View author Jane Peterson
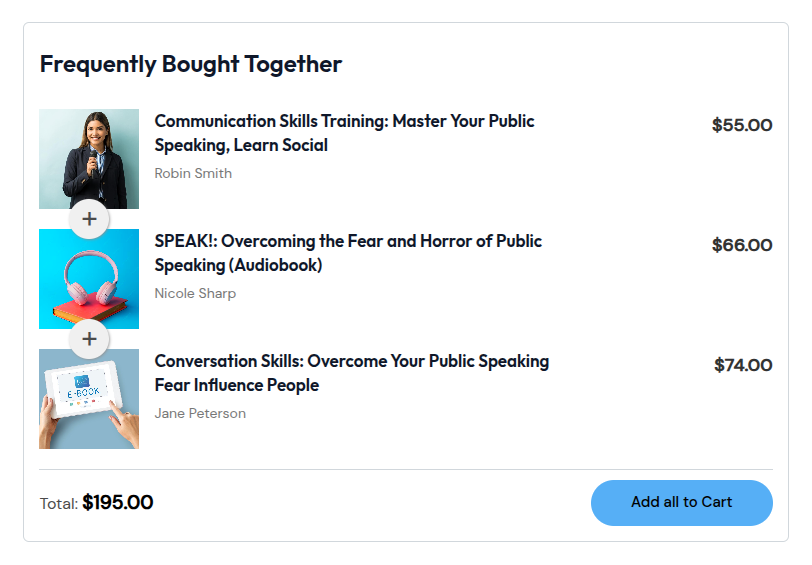 point(200,413)
